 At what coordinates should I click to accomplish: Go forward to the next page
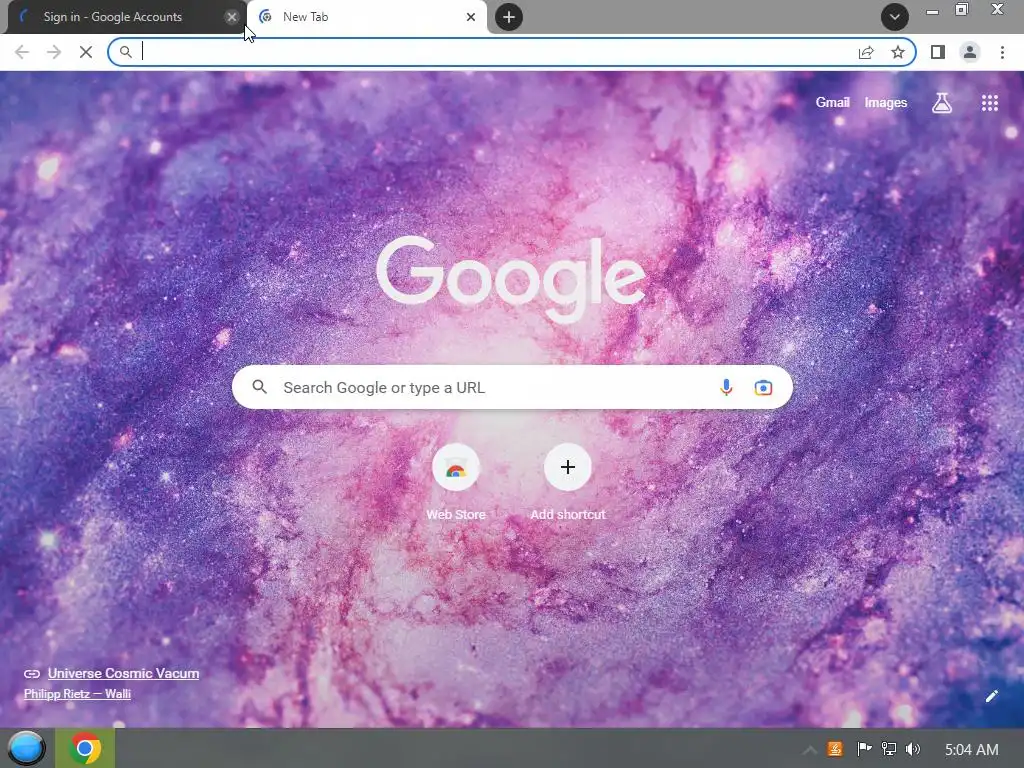click(54, 52)
